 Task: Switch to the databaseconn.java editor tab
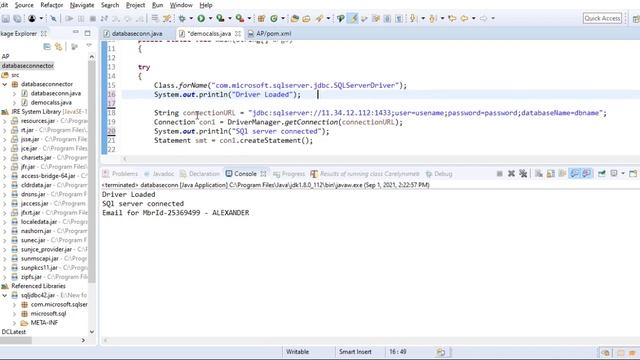pyautogui.click(x=137, y=33)
